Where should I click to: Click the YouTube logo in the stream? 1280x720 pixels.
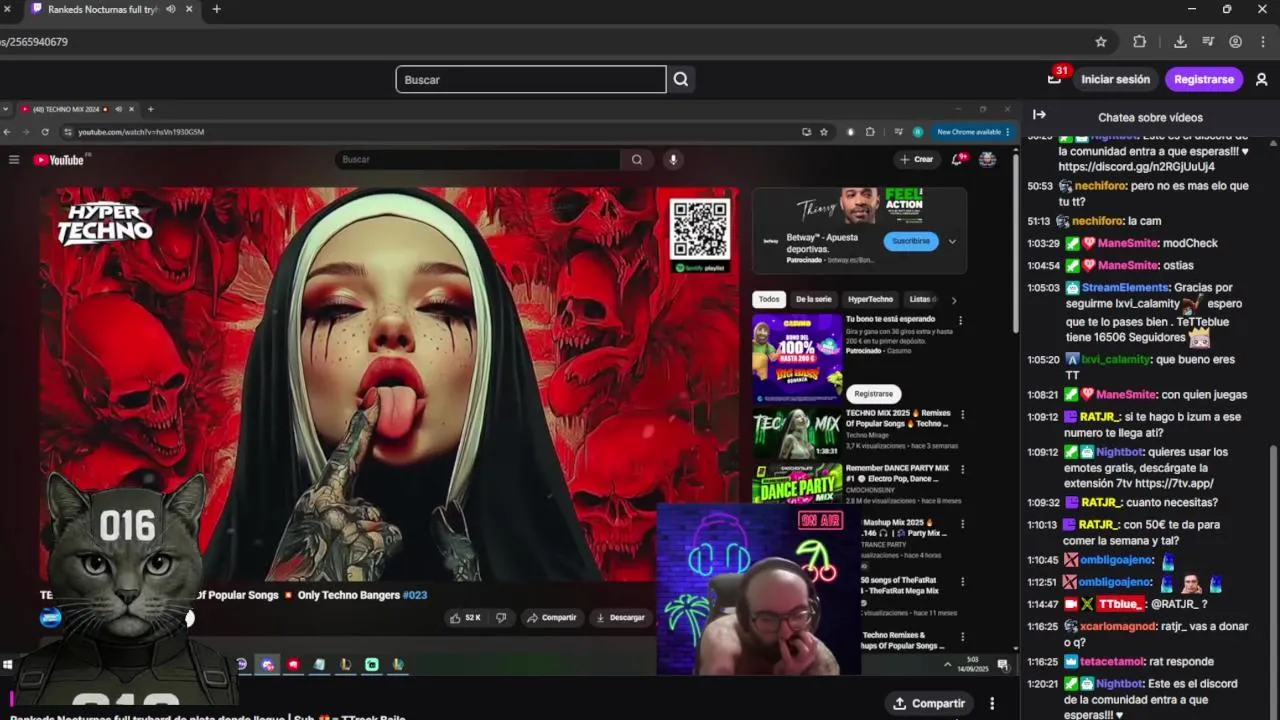click(60, 160)
